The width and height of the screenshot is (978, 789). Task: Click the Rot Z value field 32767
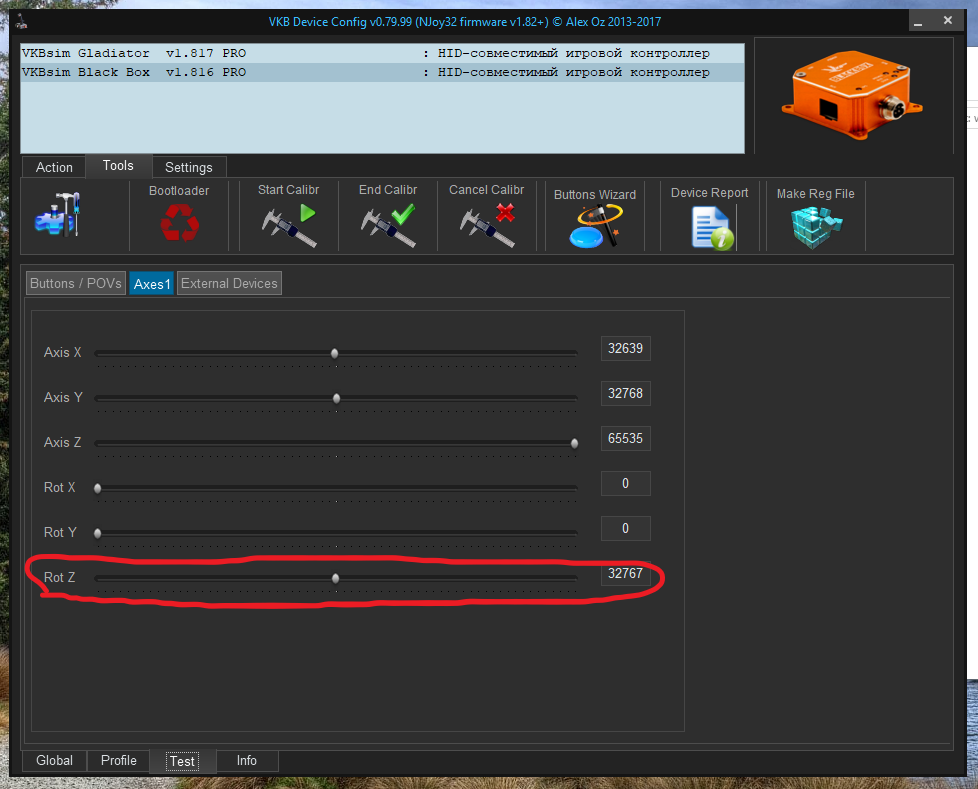point(626,573)
